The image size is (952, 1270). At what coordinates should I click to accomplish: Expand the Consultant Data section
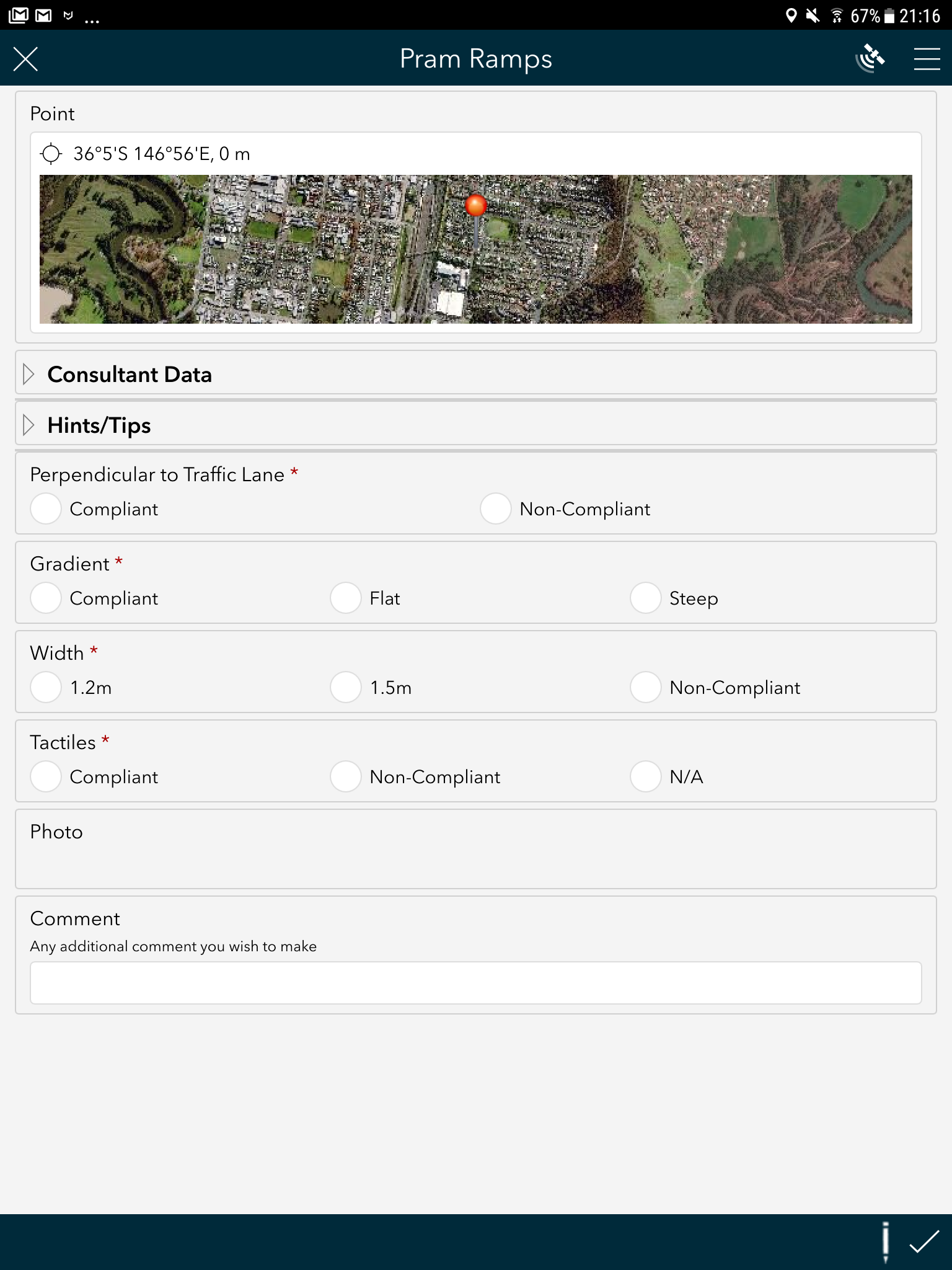pyautogui.click(x=476, y=374)
